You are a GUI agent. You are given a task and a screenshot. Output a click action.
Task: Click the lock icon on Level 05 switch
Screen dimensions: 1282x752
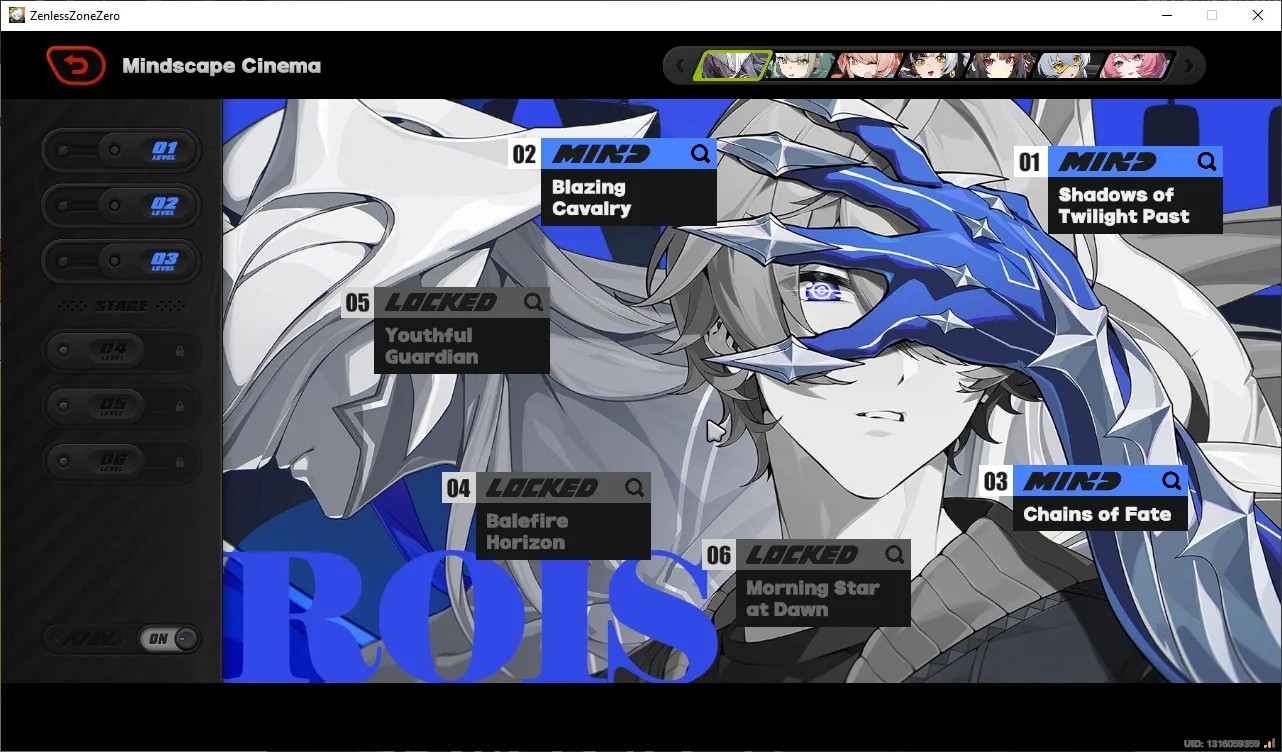click(x=180, y=406)
